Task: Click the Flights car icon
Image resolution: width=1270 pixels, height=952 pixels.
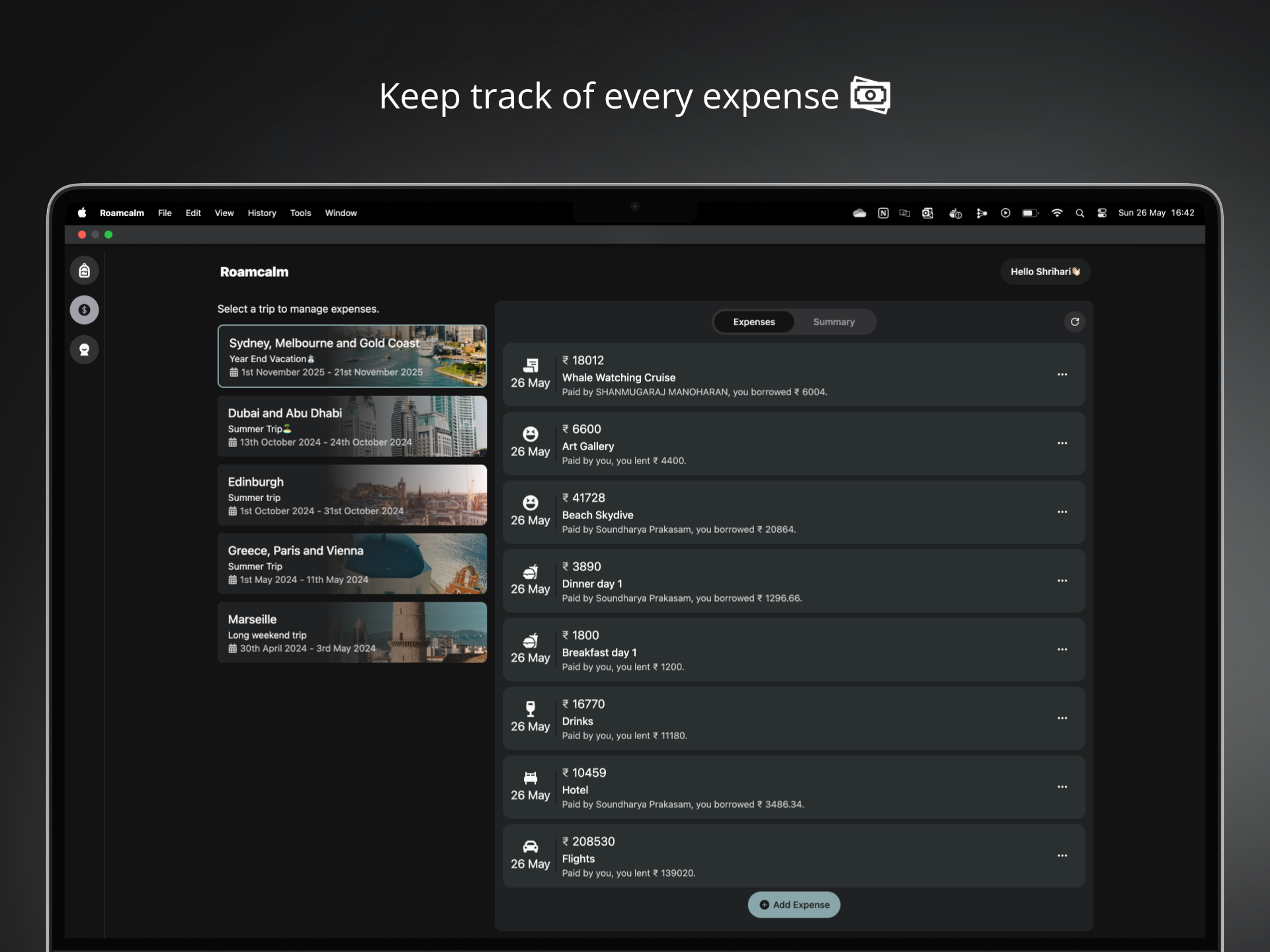Action: [530, 846]
